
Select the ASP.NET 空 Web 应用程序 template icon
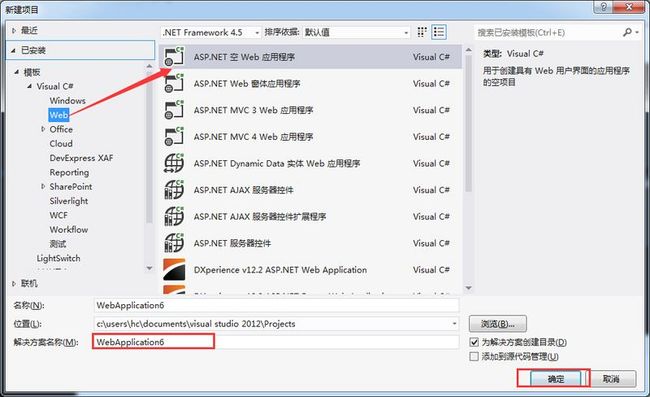174,57
